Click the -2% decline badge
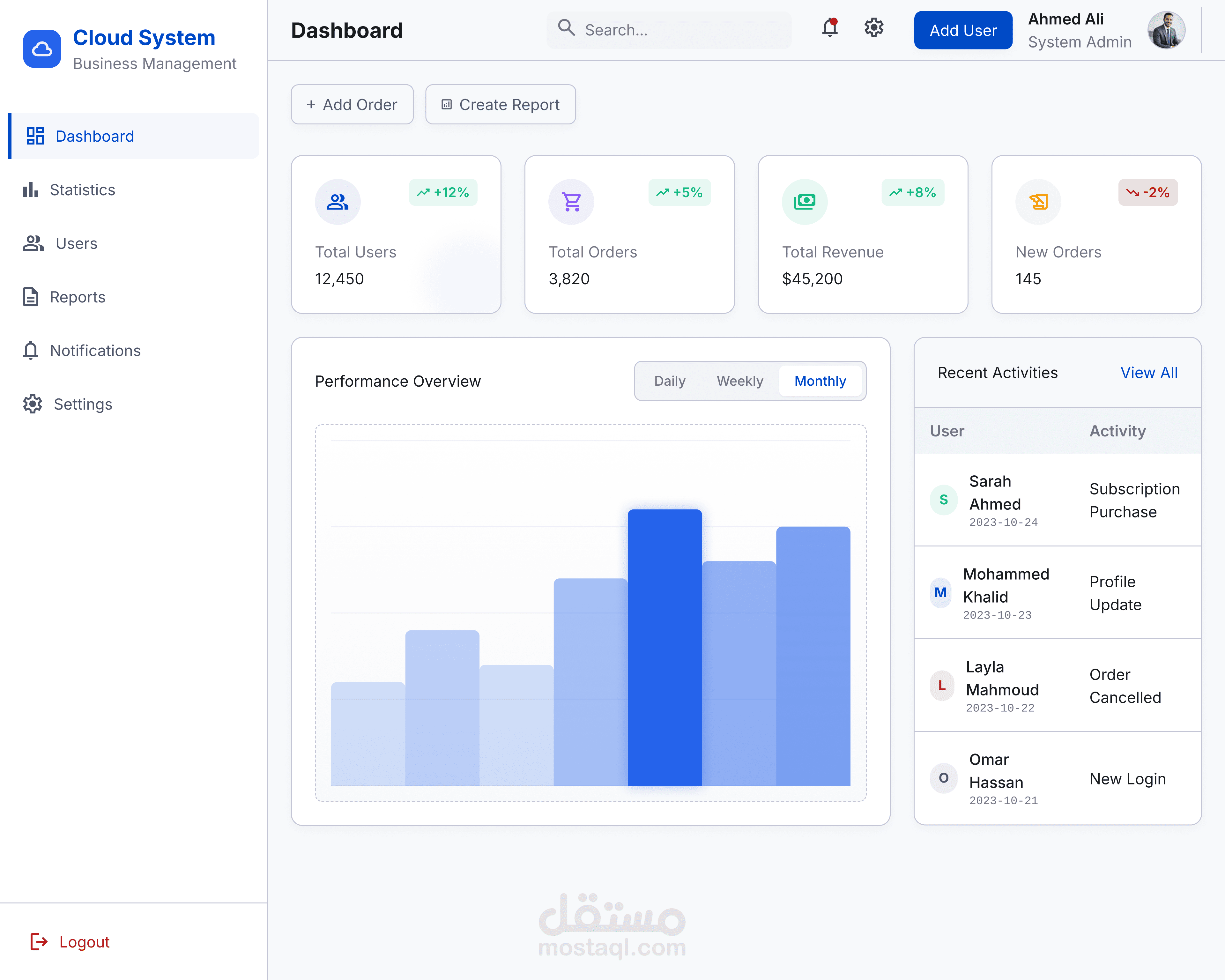Viewport: 1225px width, 980px height. click(1148, 193)
